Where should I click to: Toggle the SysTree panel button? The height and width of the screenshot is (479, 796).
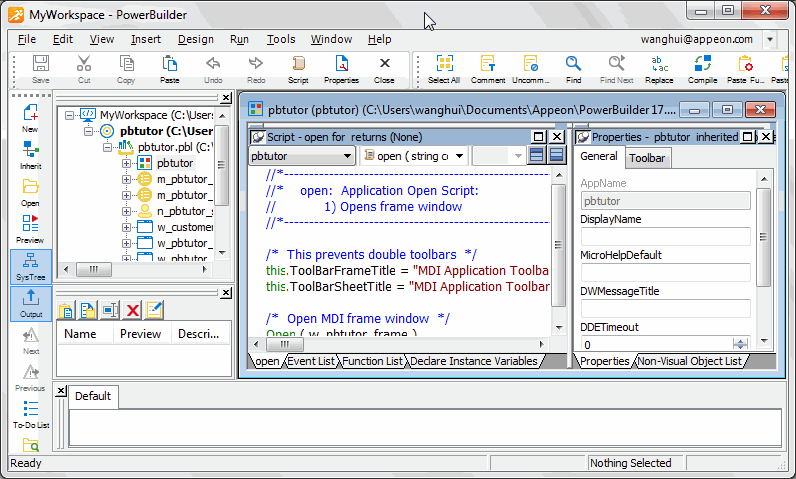click(30, 265)
